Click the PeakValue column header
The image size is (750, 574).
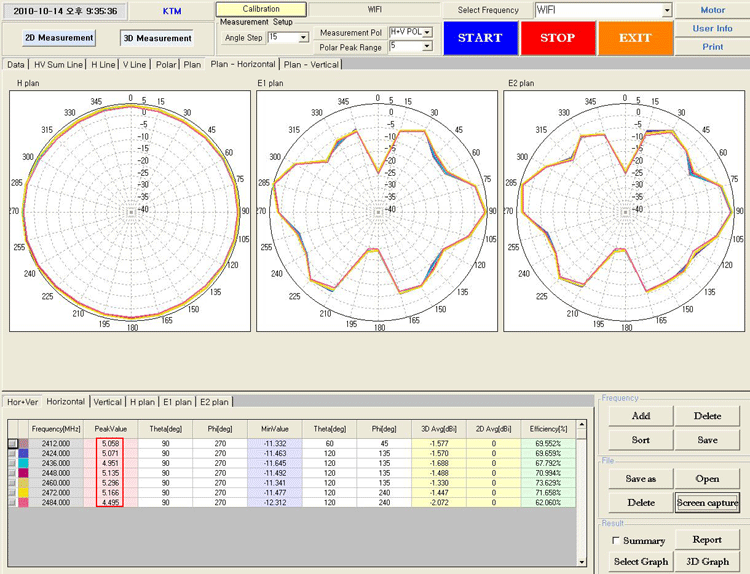[x=110, y=429]
